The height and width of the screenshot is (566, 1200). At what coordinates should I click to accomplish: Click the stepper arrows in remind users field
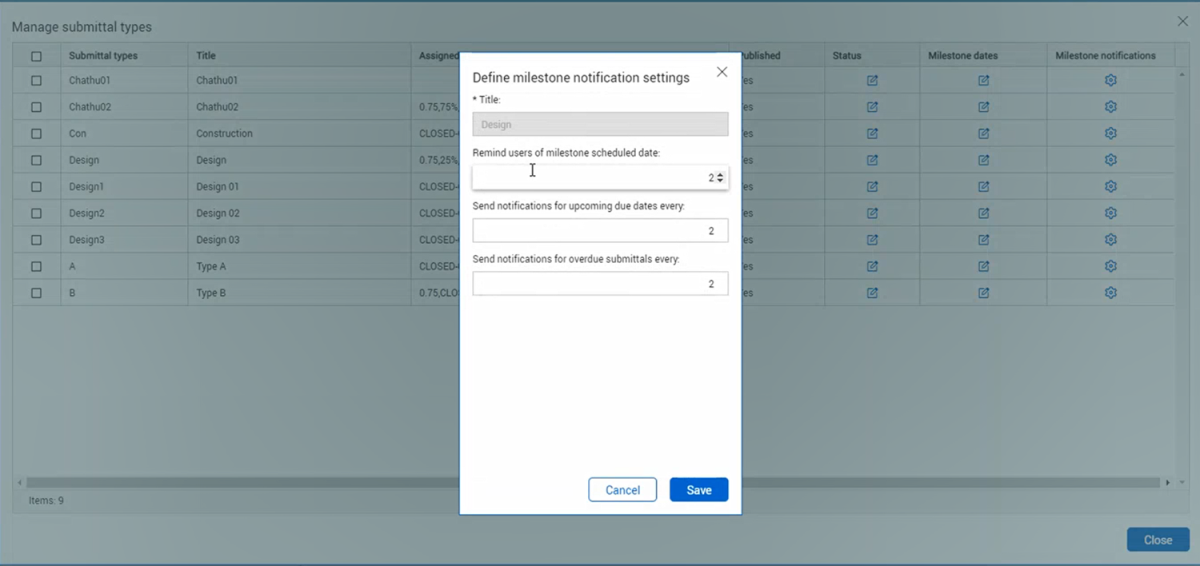click(x=720, y=177)
